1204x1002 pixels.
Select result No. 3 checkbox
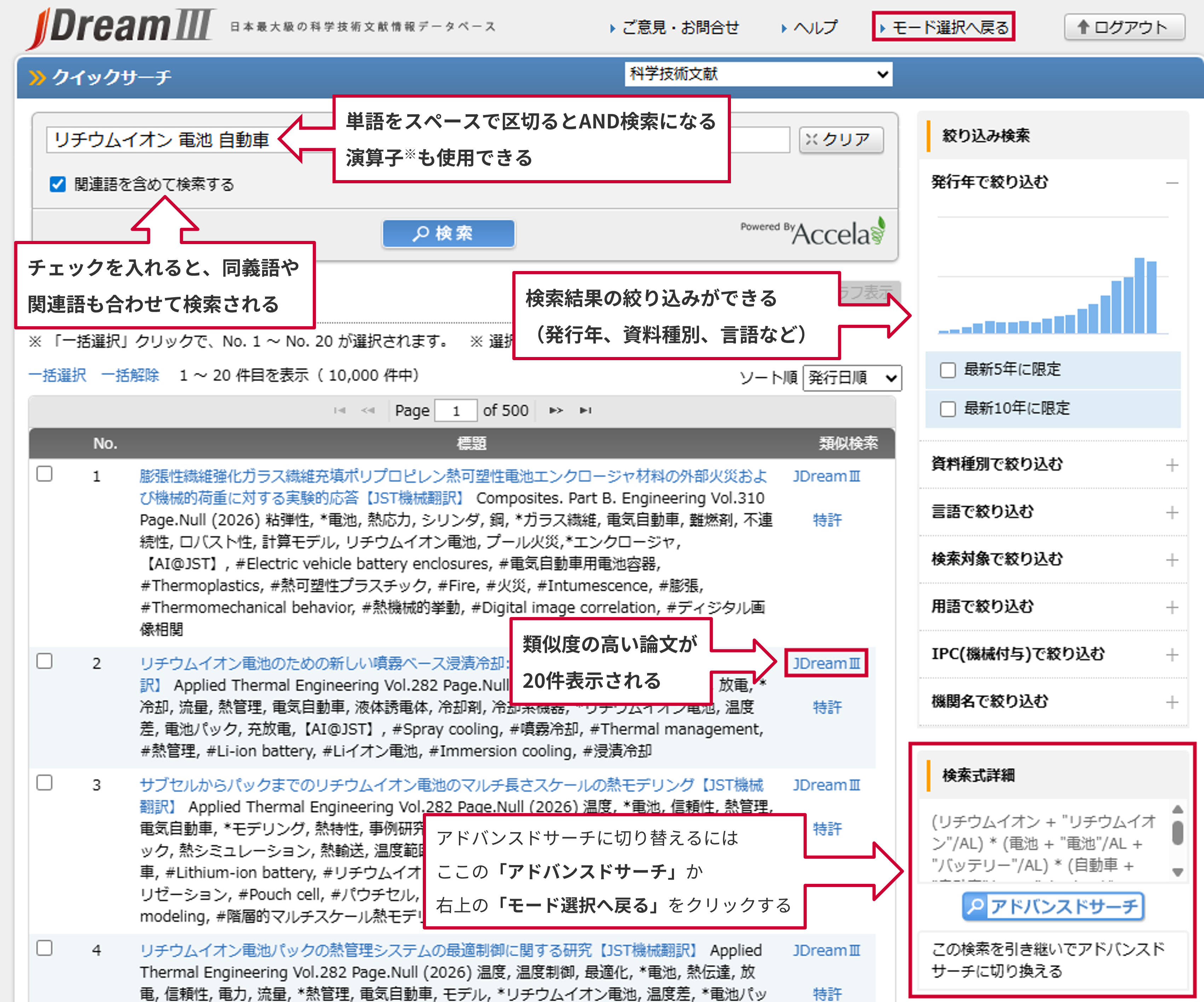tap(44, 782)
